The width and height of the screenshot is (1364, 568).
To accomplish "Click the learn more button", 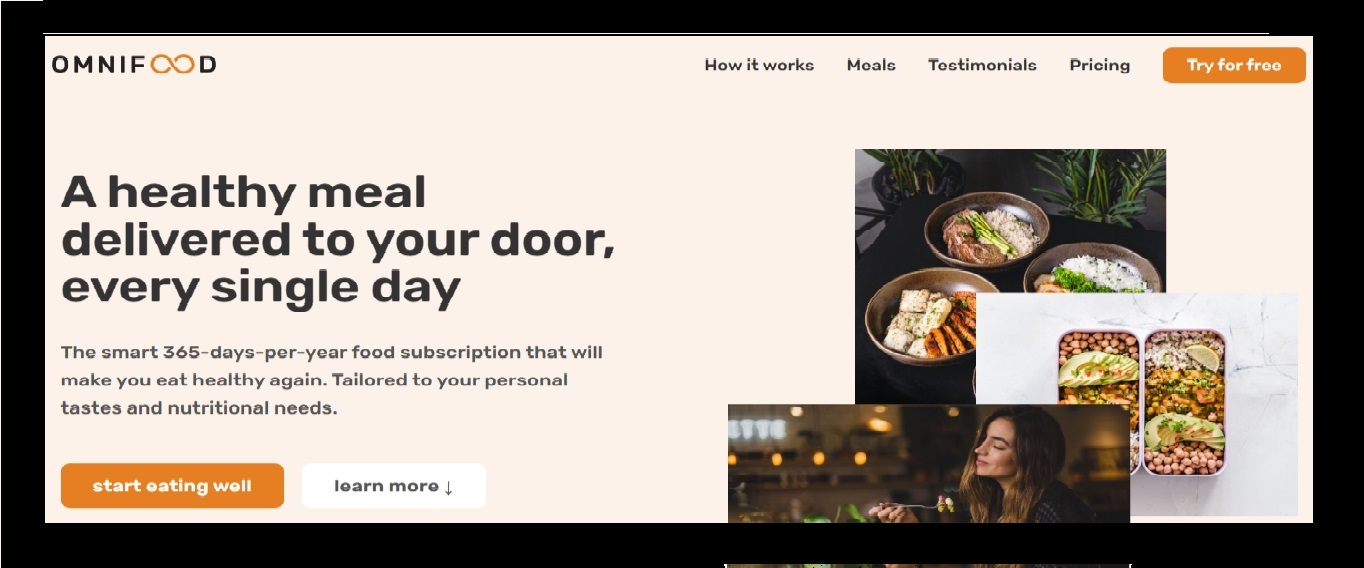I will [x=394, y=486].
